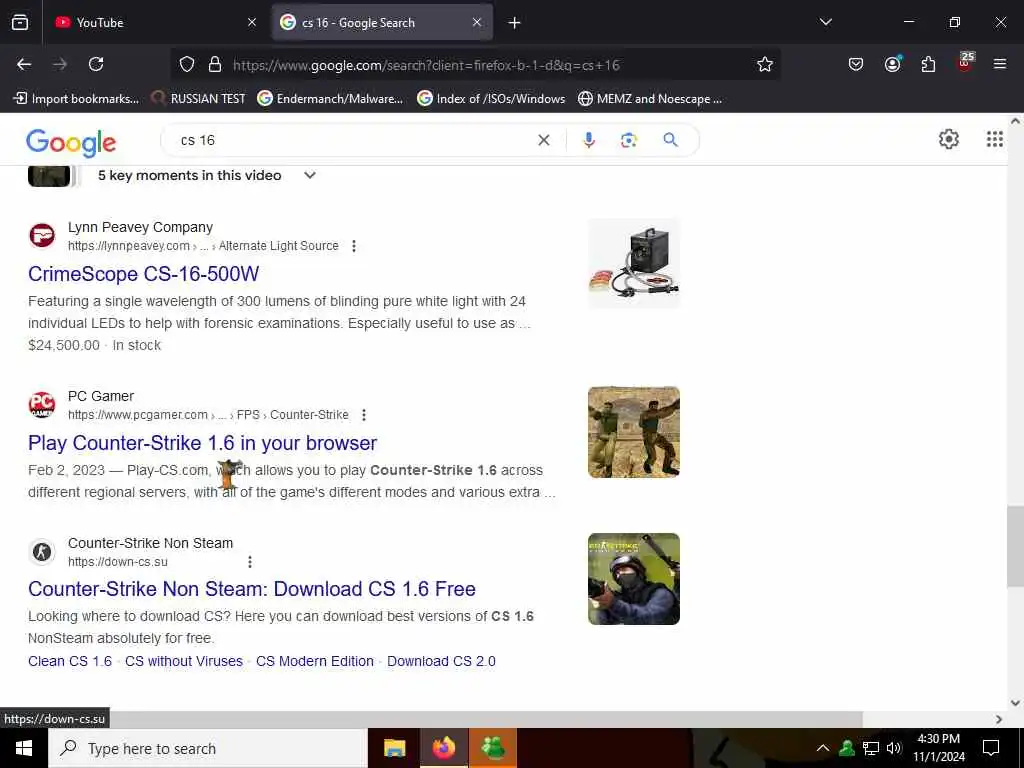Open the Firefox View tab list icon
Viewport: 1024px width, 768px height.
(x=20, y=22)
